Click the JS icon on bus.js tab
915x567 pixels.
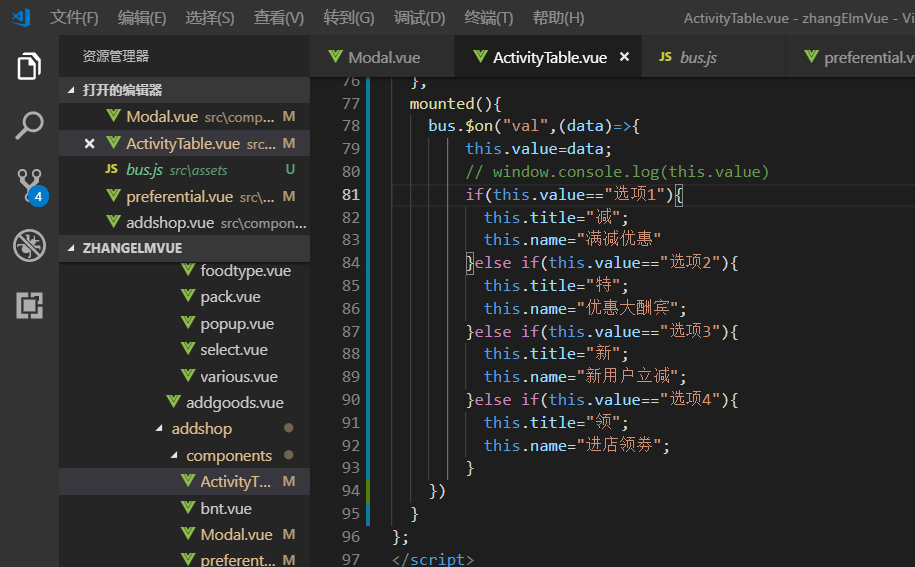[665, 57]
